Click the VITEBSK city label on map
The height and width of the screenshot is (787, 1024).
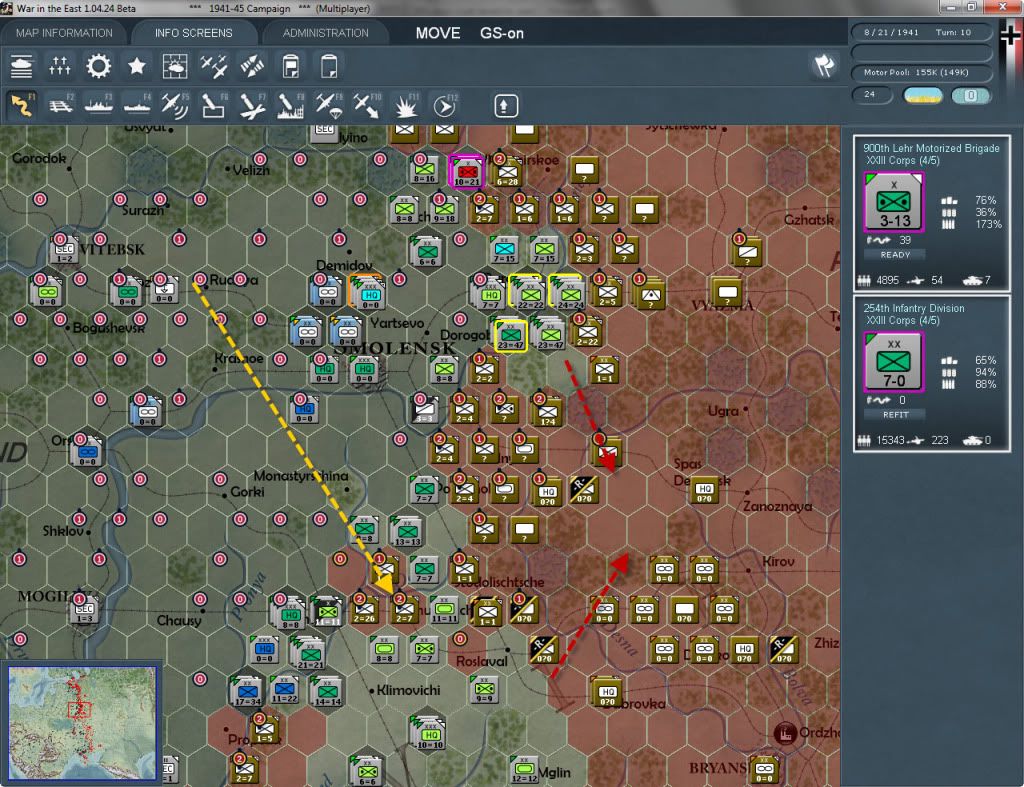pos(112,249)
